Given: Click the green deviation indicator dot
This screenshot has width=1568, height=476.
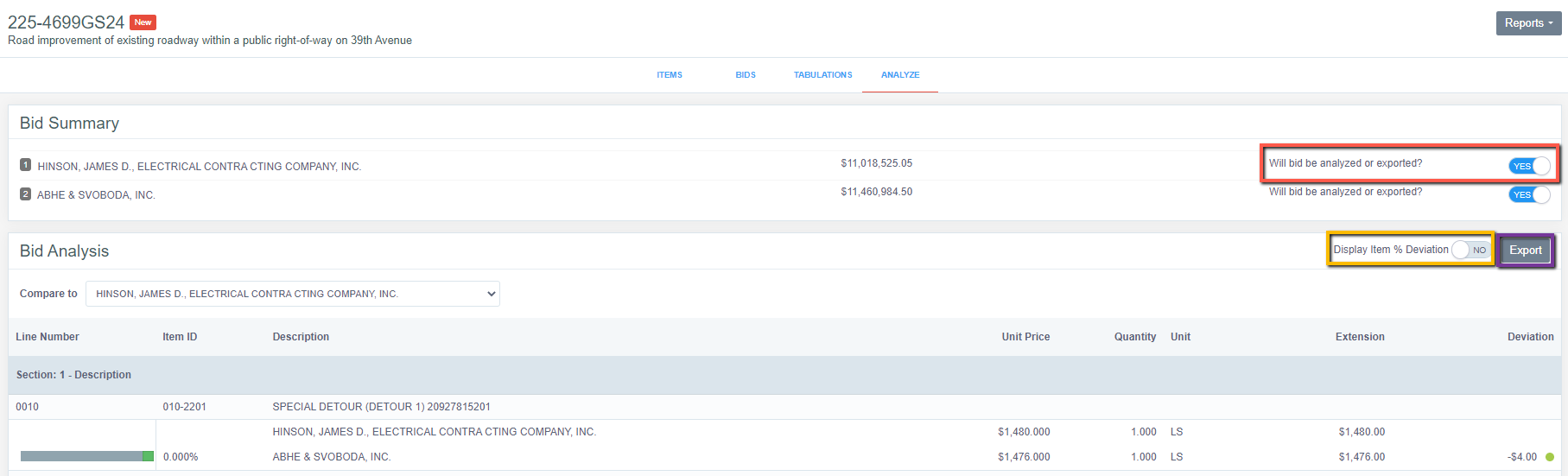Looking at the screenshot, I should [x=1549, y=457].
